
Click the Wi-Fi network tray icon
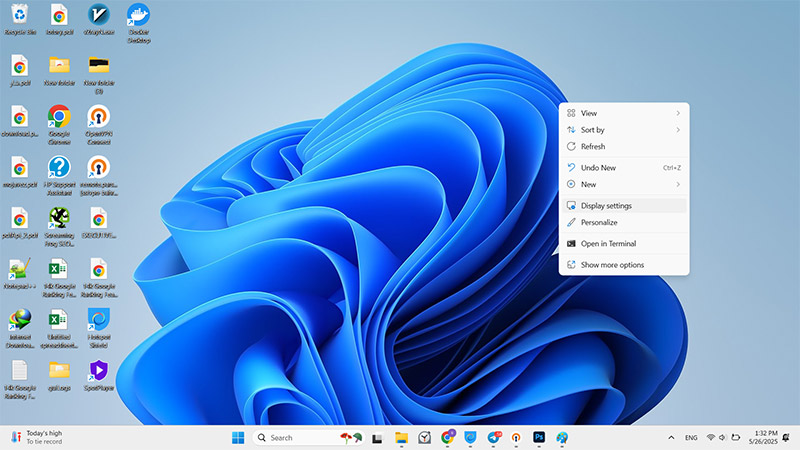pyautogui.click(x=710, y=438)
